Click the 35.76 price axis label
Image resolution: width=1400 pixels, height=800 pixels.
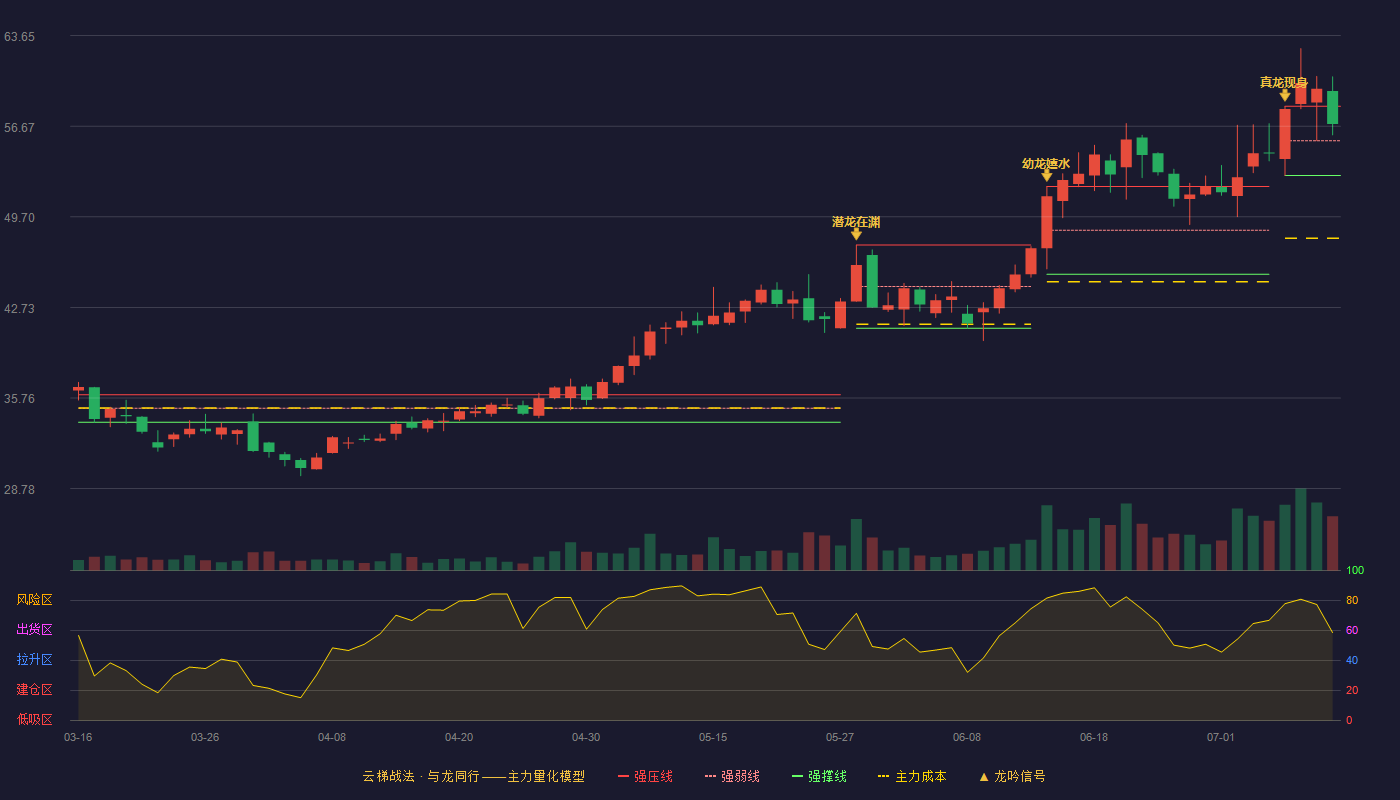pyautogui.click(x=19, y=398)
